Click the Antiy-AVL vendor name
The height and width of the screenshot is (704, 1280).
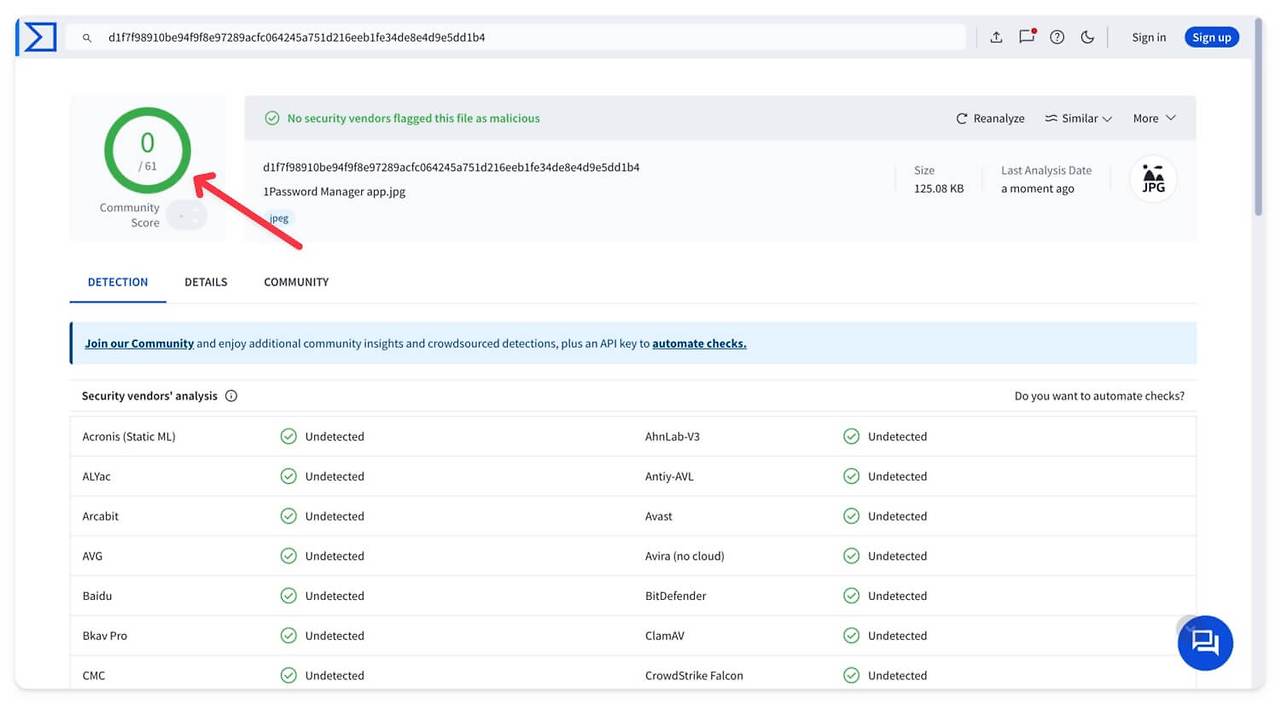[669, 476]
